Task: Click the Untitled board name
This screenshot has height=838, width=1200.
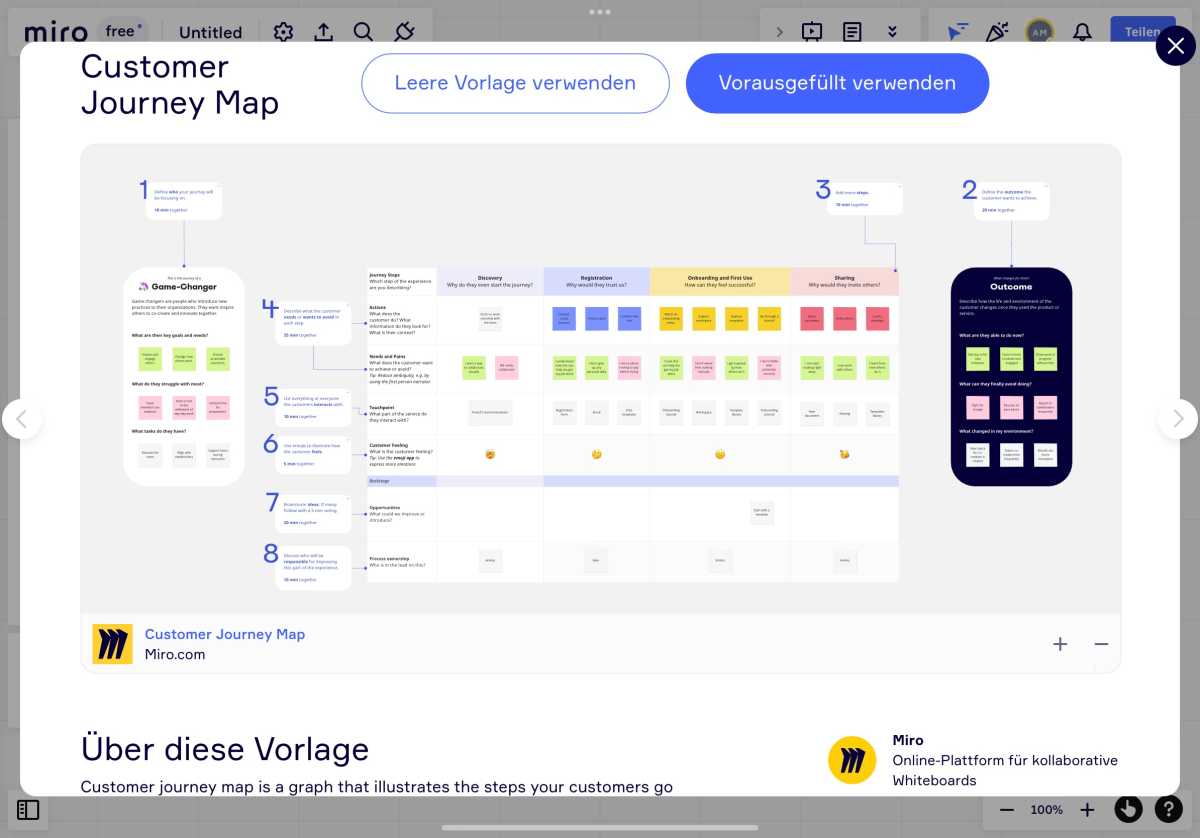Action: point(210,32)
